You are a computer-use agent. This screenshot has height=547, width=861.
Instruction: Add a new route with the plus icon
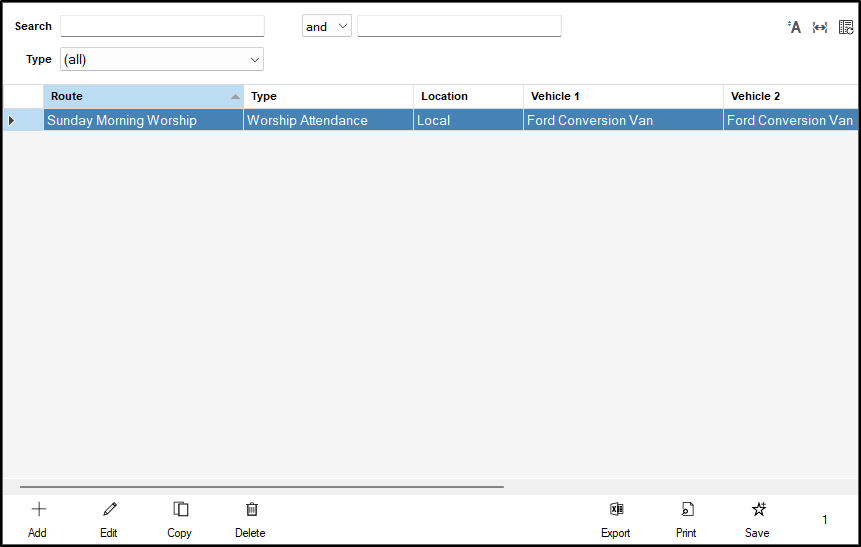[38, 517]
